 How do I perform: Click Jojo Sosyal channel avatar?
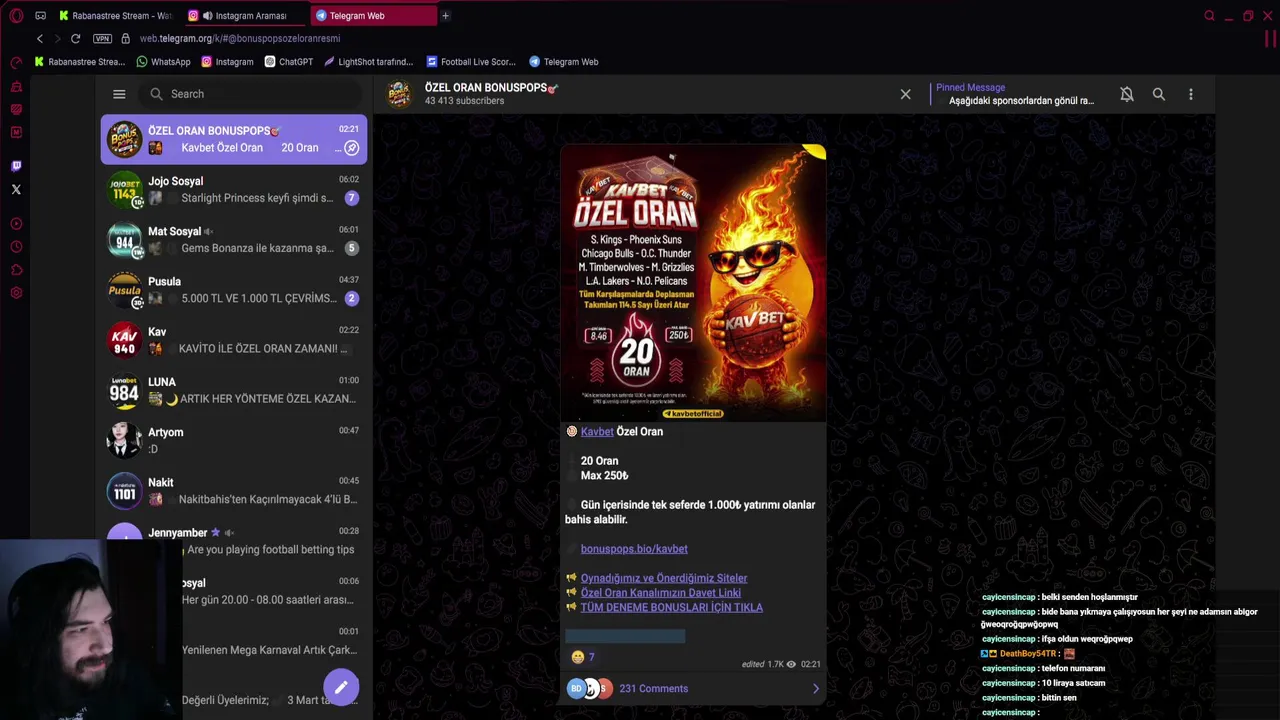coord(124,189)
